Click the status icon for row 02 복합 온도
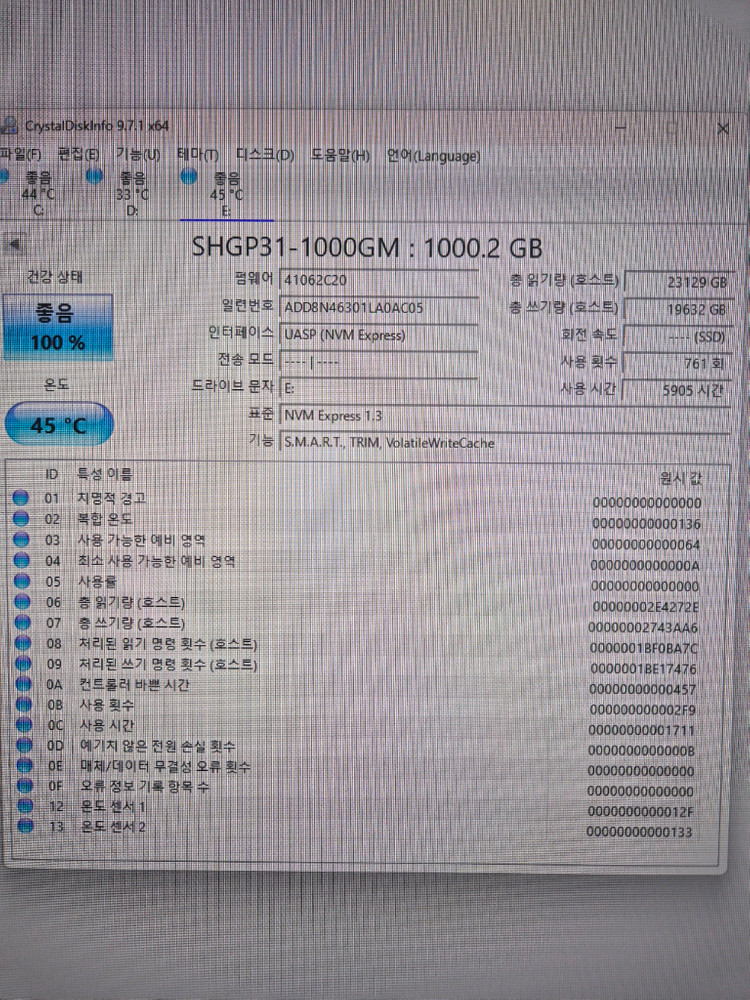This screenshot has width=750, height=1000. [x=21, y=518]
